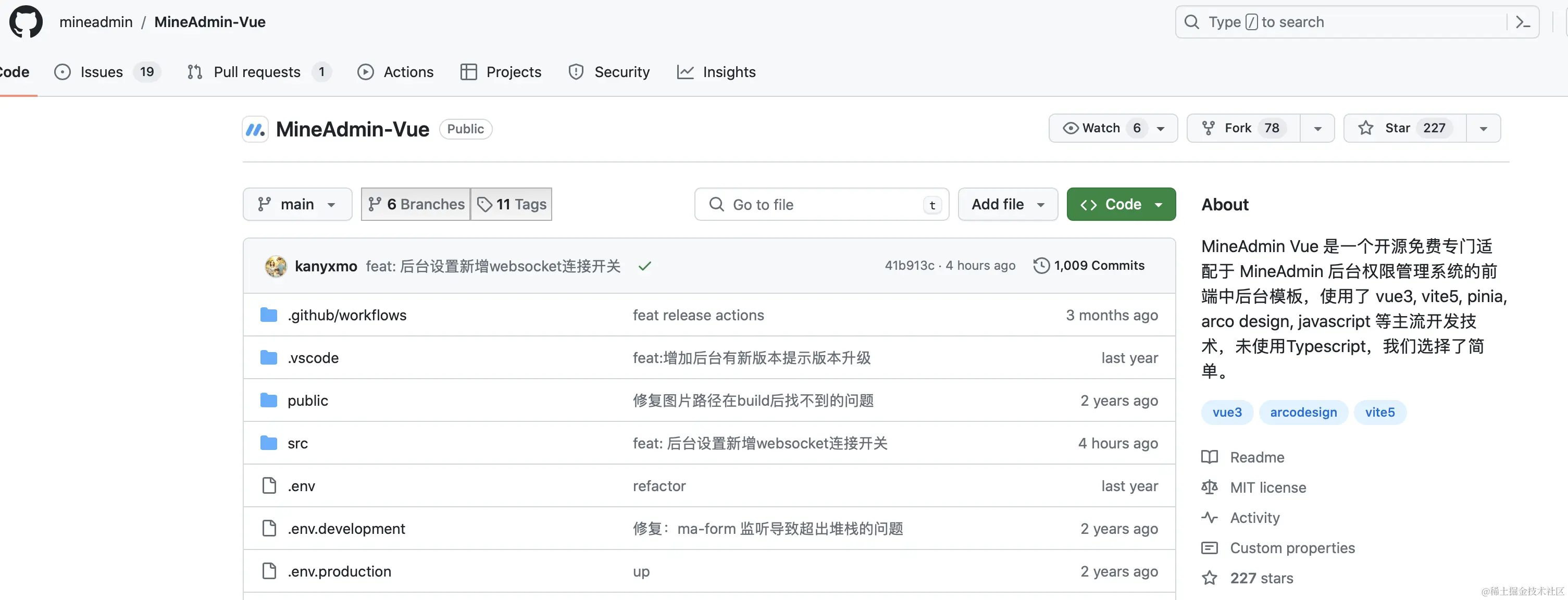The image size is (1568, 600).
Task: Click the MineAdmin-Vue repository logo
Action: [x=255, y=129]
